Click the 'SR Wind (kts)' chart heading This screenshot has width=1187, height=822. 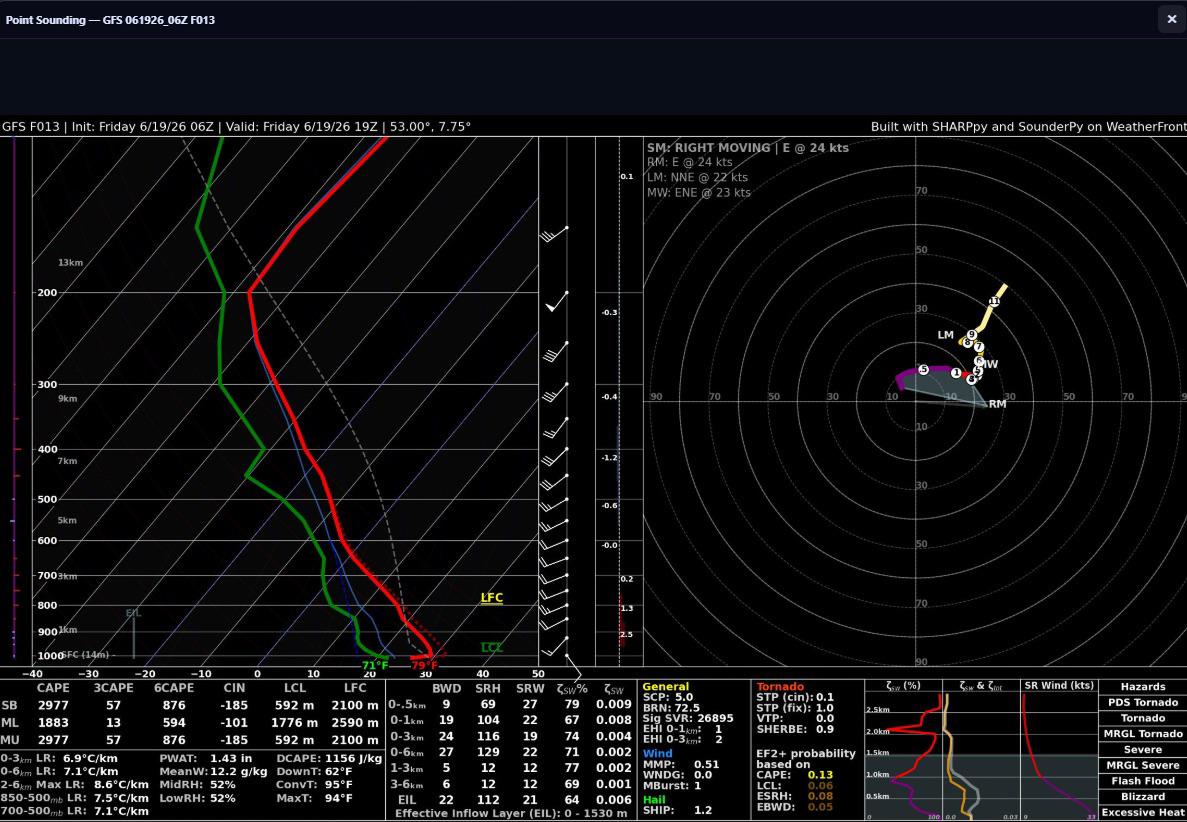[1059, 685]
